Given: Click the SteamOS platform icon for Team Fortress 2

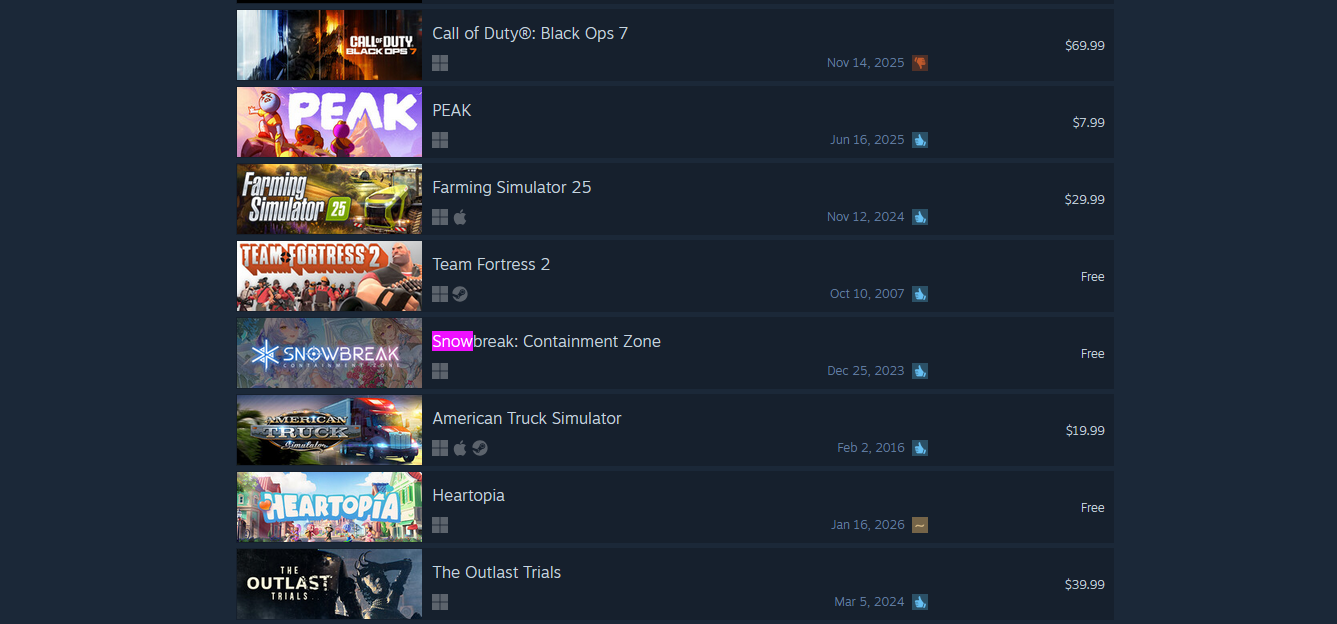Looking at the screenshot, I should click(460, 294).
